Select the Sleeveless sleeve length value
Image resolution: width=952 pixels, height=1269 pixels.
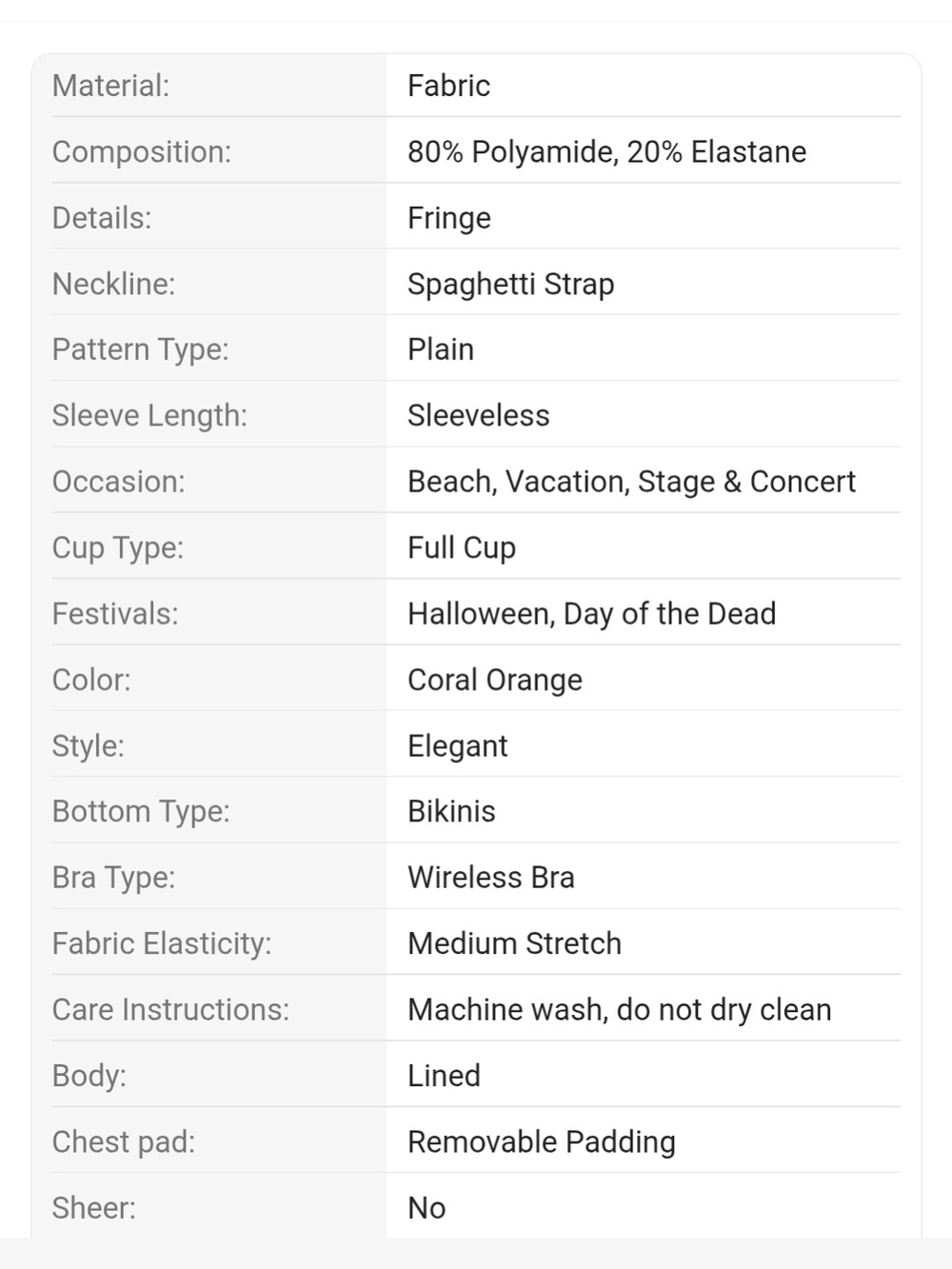coord(478,415)
